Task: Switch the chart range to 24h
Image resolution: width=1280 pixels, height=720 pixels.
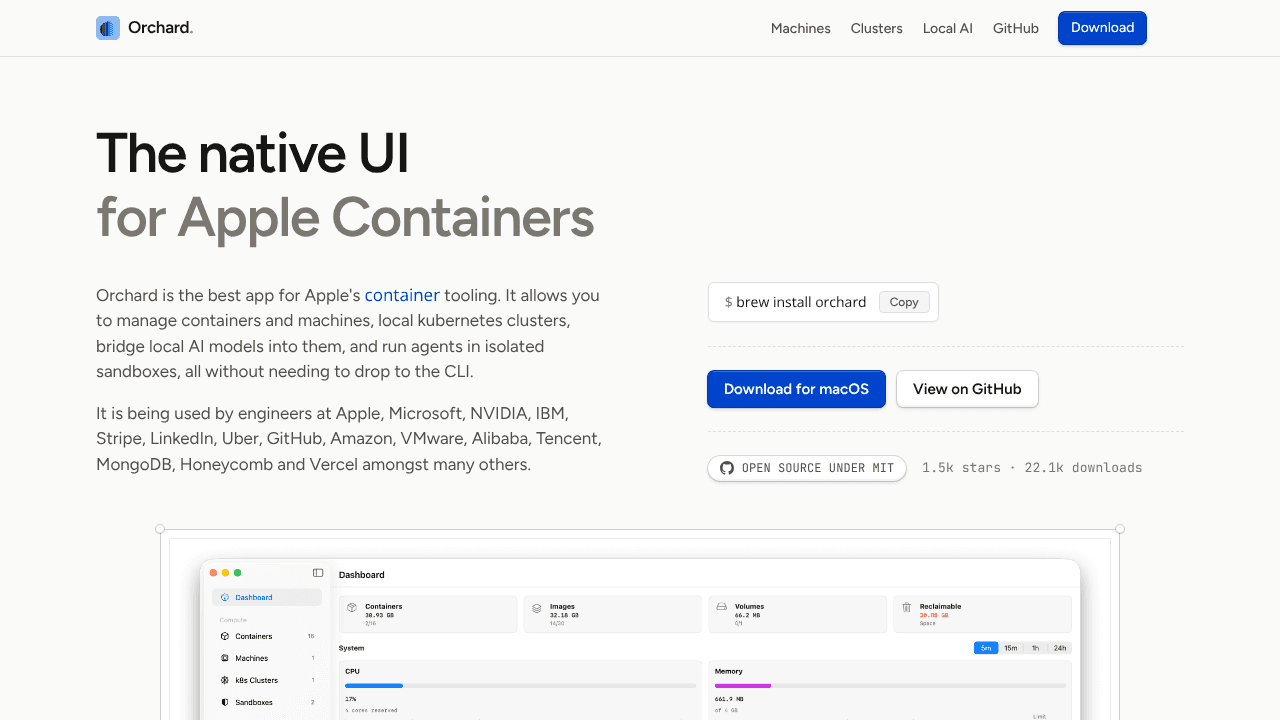Action: pos(1060,648)
